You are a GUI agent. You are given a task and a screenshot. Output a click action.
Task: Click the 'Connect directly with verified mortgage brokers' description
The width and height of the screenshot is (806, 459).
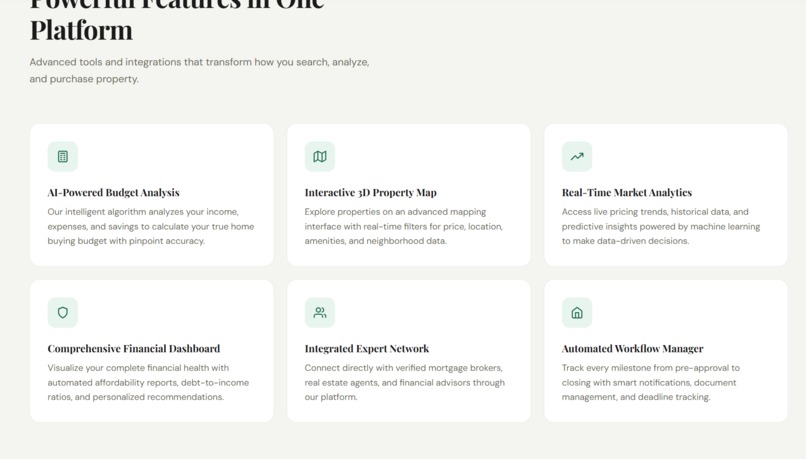pos(405,382)
